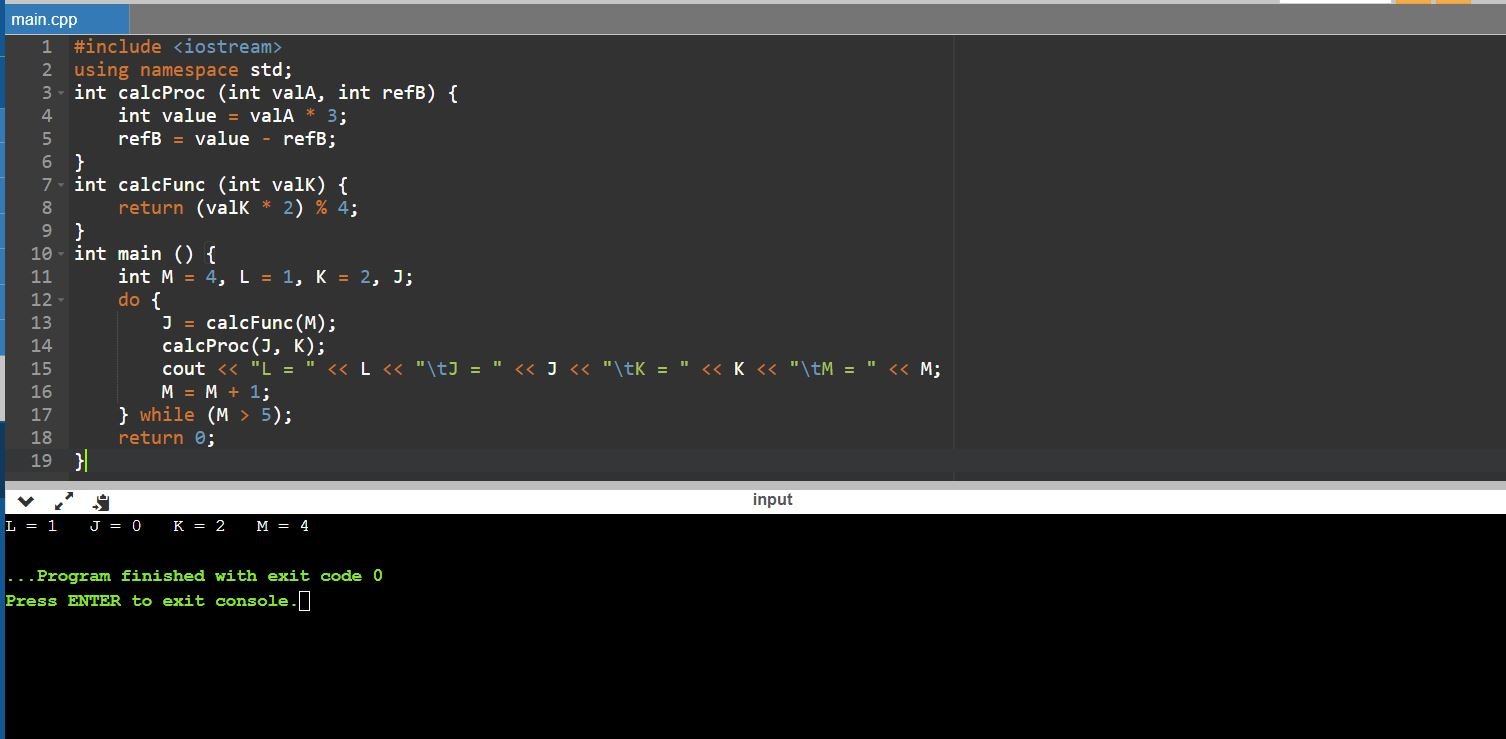Expand console to full screen with the arrows icon
Screen dimensions: 1506x739
point(64,501)
